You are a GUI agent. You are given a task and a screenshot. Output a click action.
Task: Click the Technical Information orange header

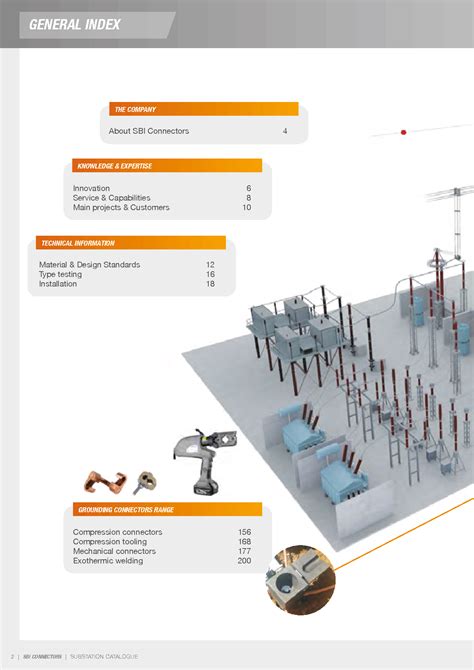coord(131,243)
